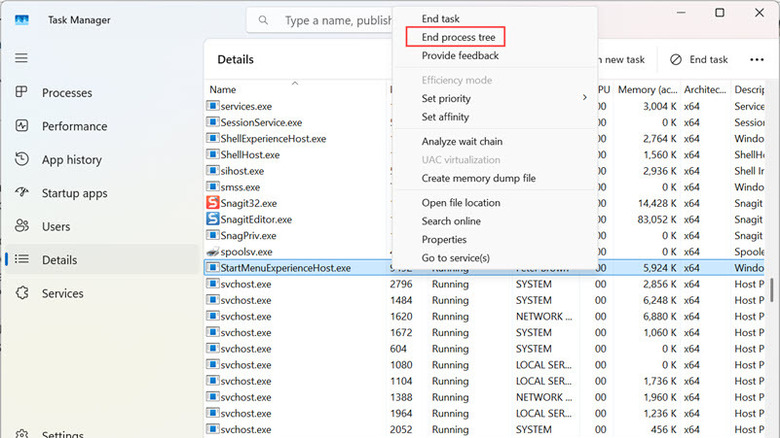This screenshot has width=780, height=438.
Task: Open the three-dot more options menu
Action: click(757, 60)
